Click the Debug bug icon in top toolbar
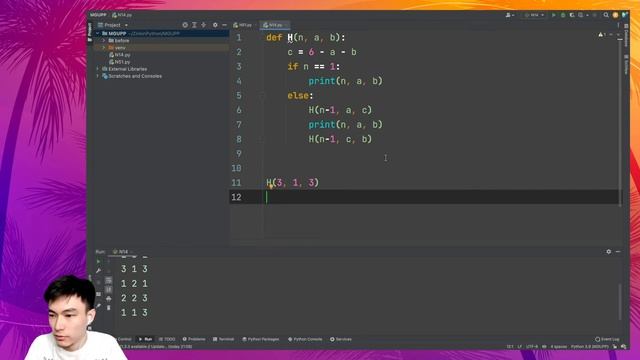 (x=563, y=15)
